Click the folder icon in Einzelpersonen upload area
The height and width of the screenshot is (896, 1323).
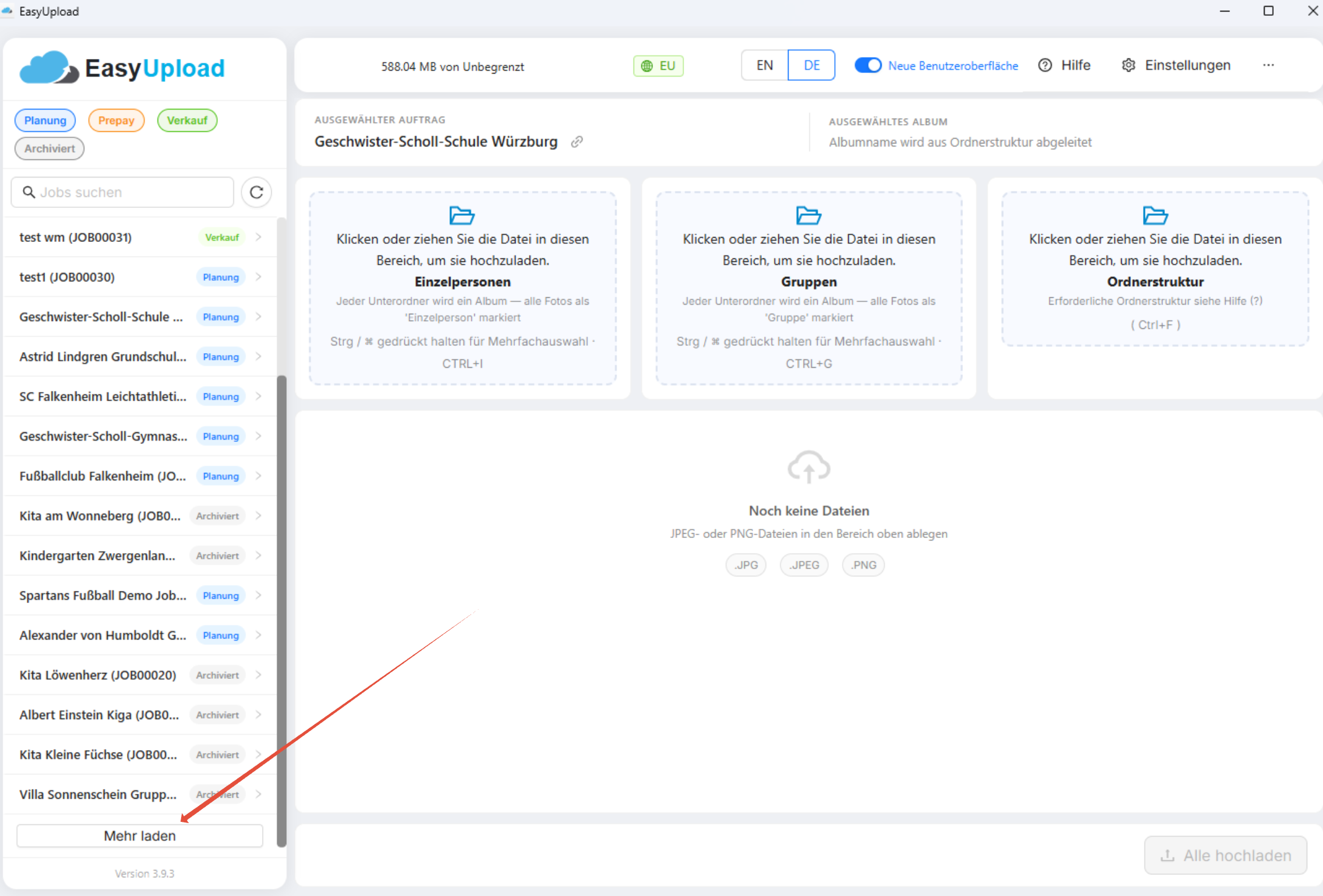click(x=462, y=215)
